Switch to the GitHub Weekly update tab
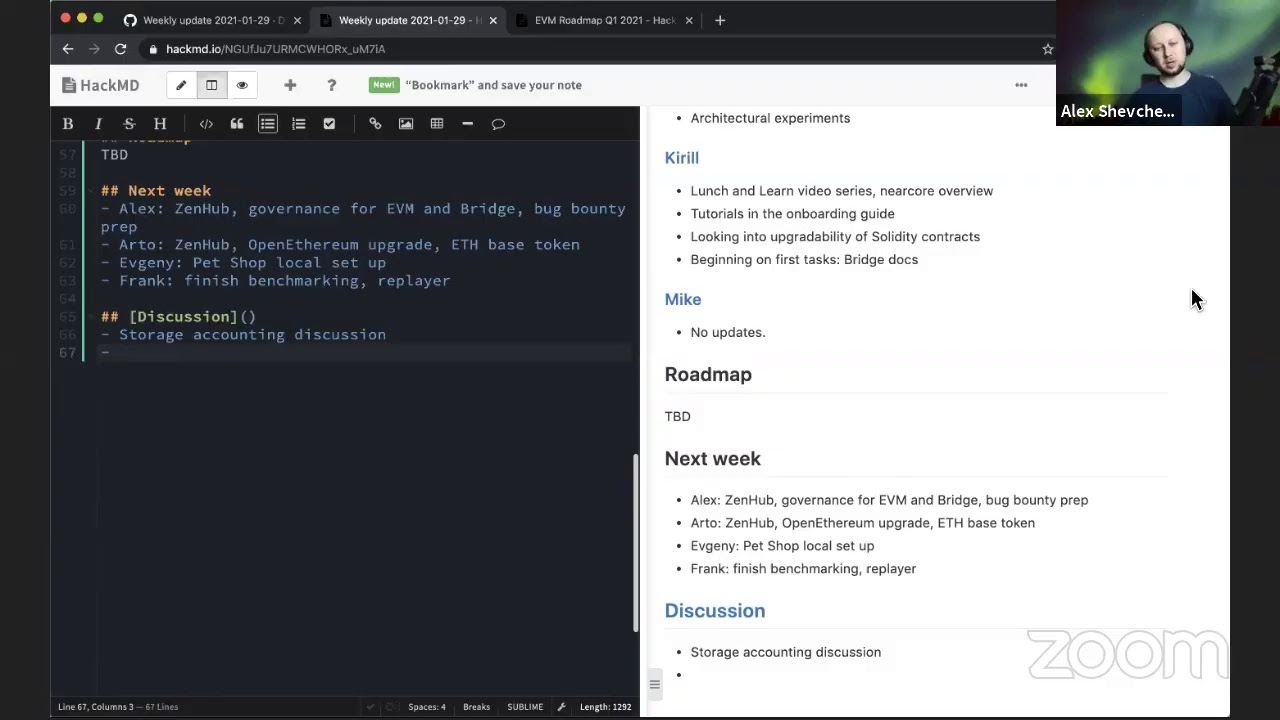This screenshot has height=720, width=1280. coord(212,20)
